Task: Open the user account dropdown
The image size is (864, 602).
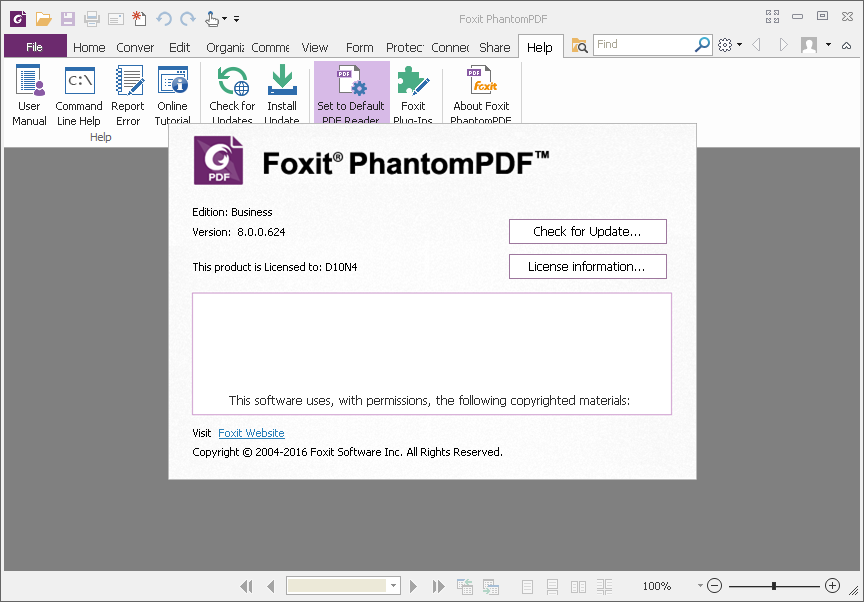Action: [828, 45]
